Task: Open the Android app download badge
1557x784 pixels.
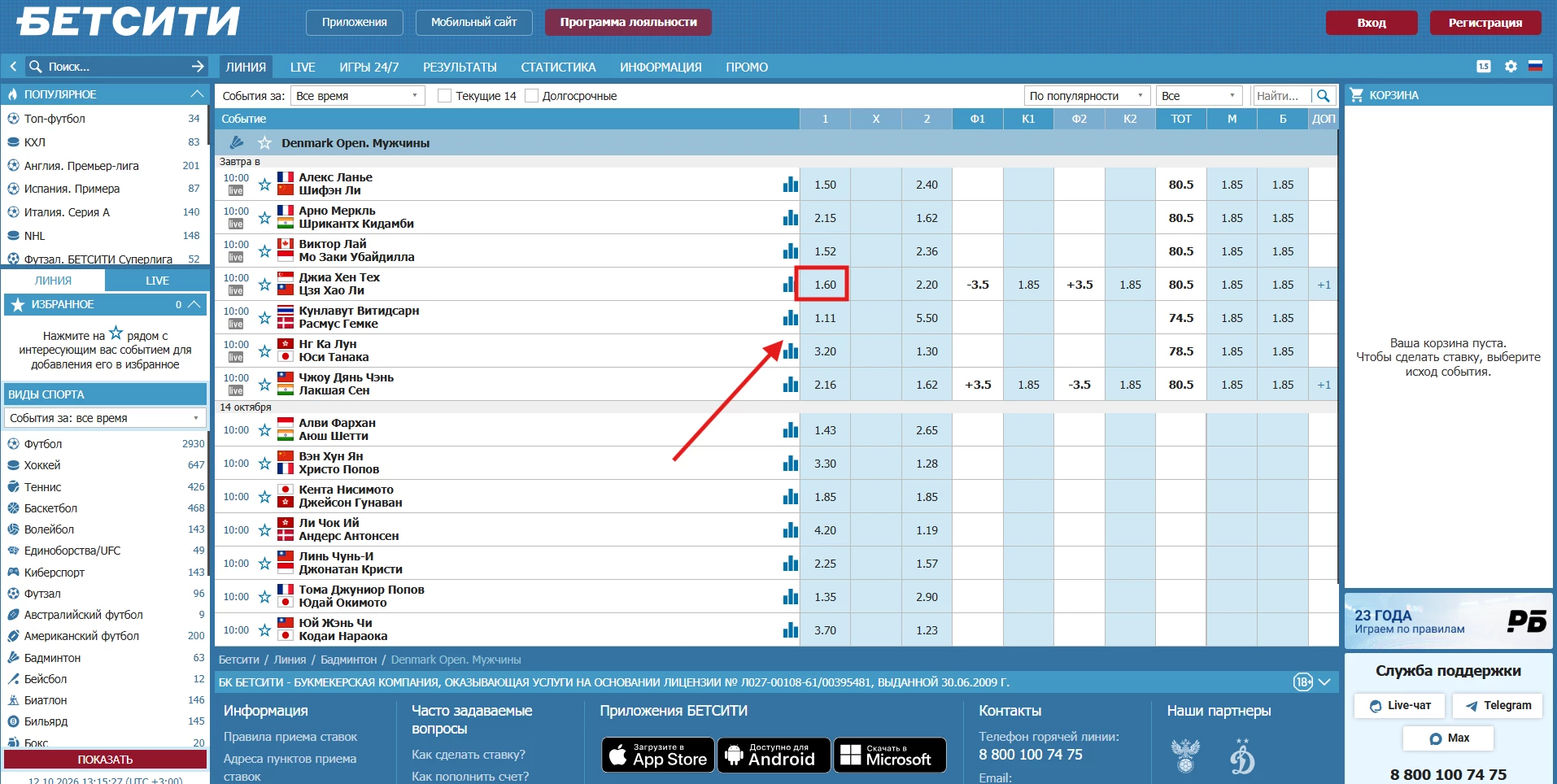Action: tap(774, 755)
